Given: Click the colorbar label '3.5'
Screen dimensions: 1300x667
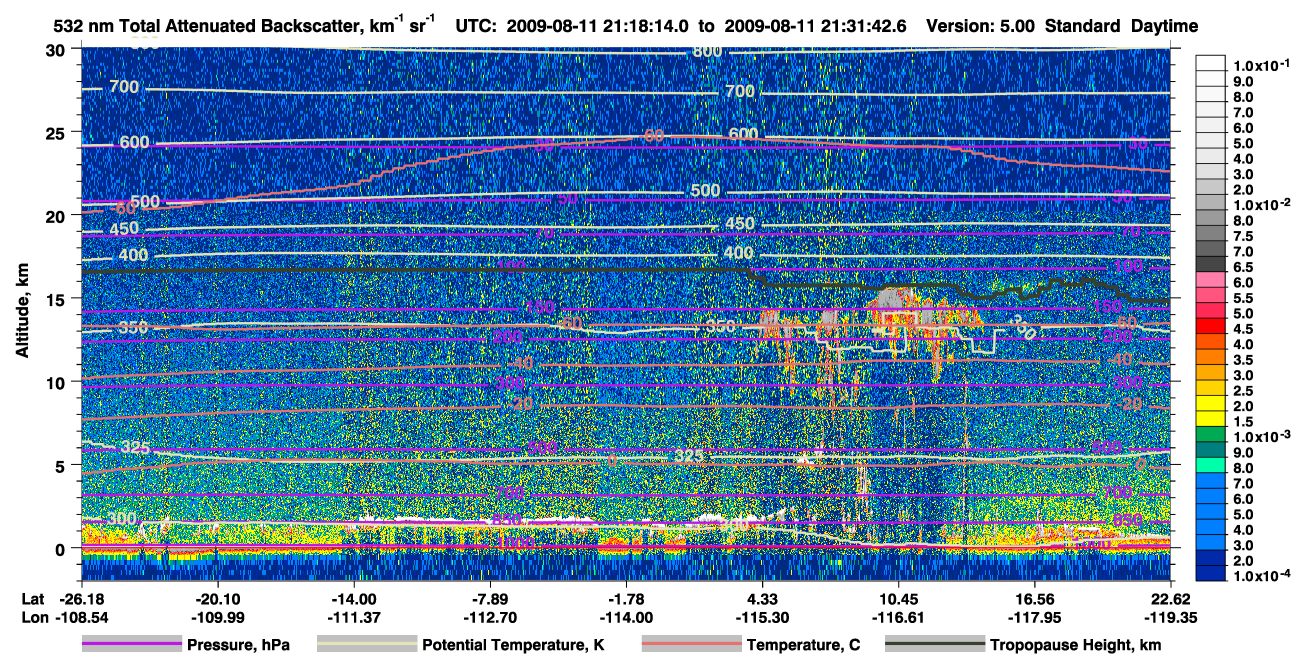Looking at the screenshot, I should (x=1244, y=360).
